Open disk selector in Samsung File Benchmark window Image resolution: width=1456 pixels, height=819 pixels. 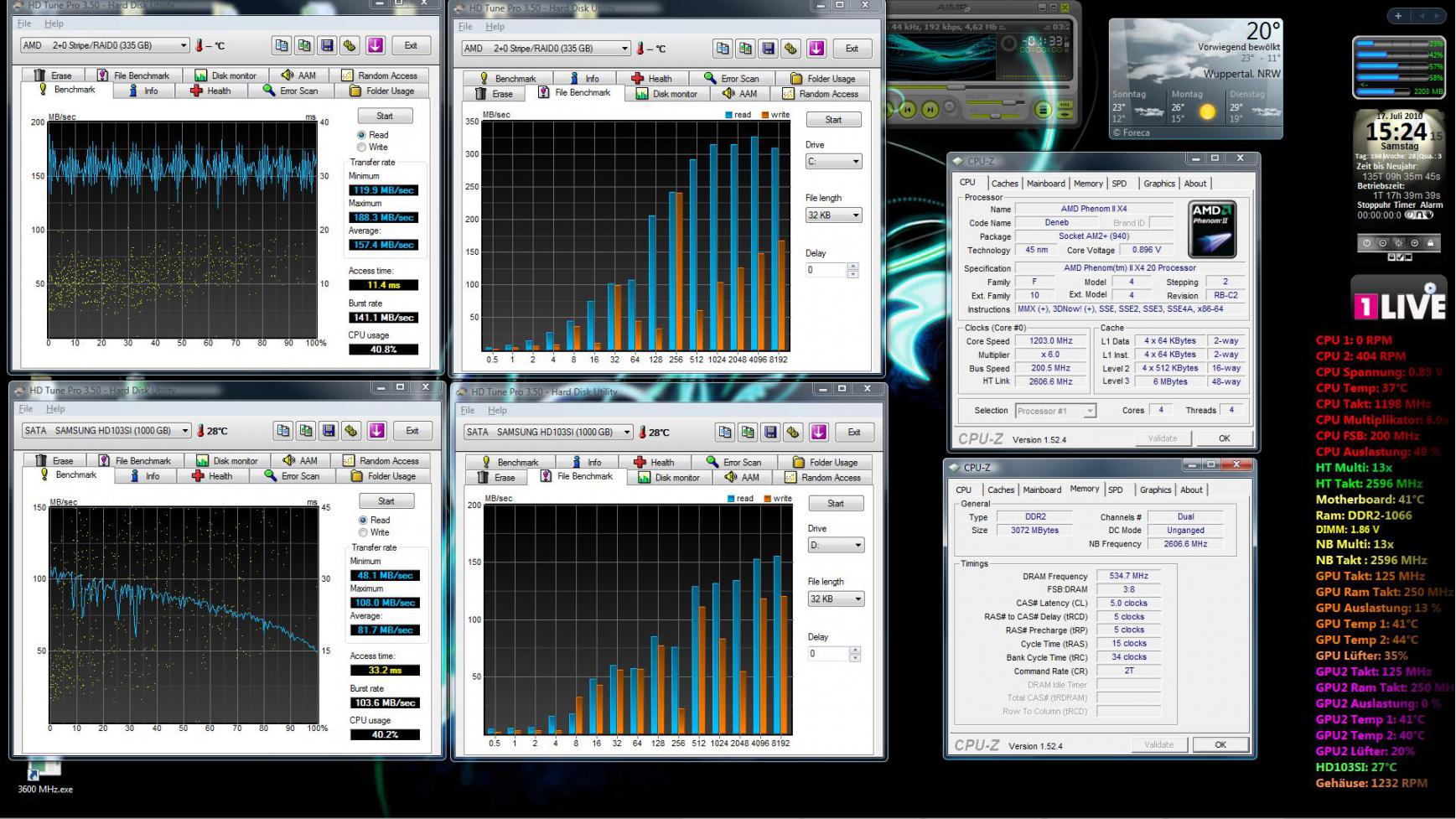[x=548, y=433]
